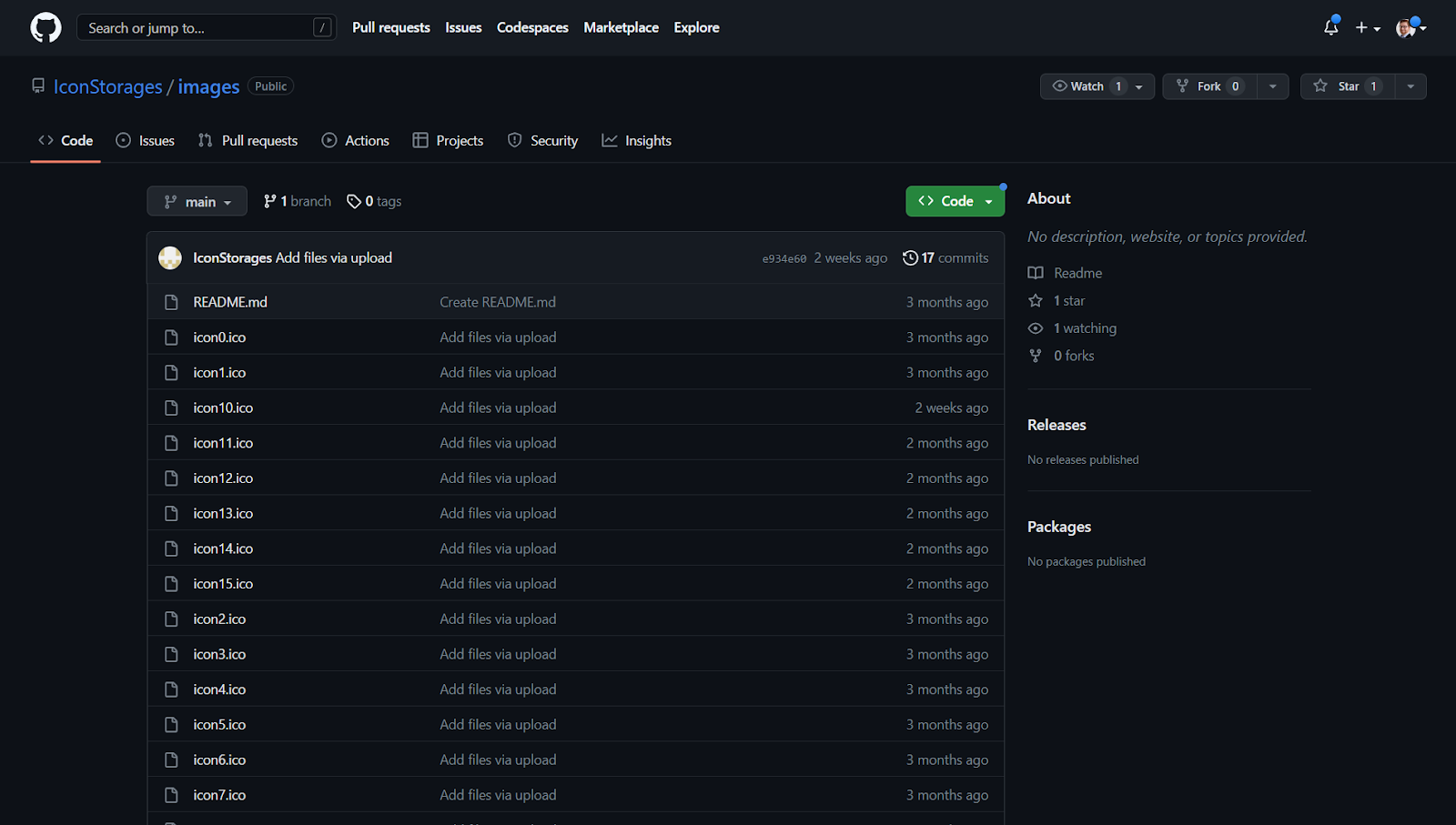This screenshot has height=825, width=1456.
Task: Open the images repository link
Action: [208, 86]
